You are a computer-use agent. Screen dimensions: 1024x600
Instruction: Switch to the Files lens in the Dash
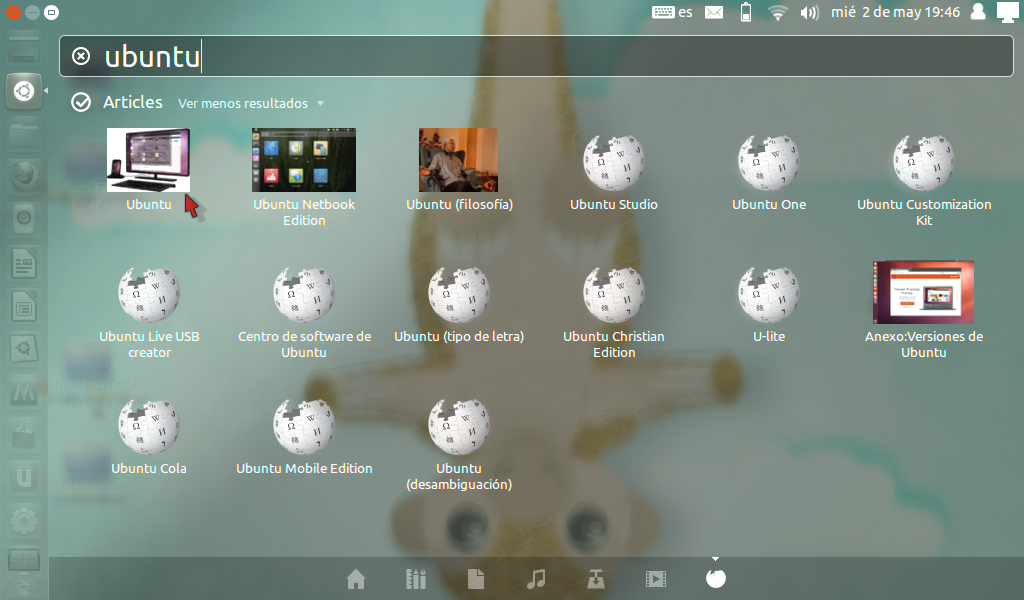click(x=475, y=578)
